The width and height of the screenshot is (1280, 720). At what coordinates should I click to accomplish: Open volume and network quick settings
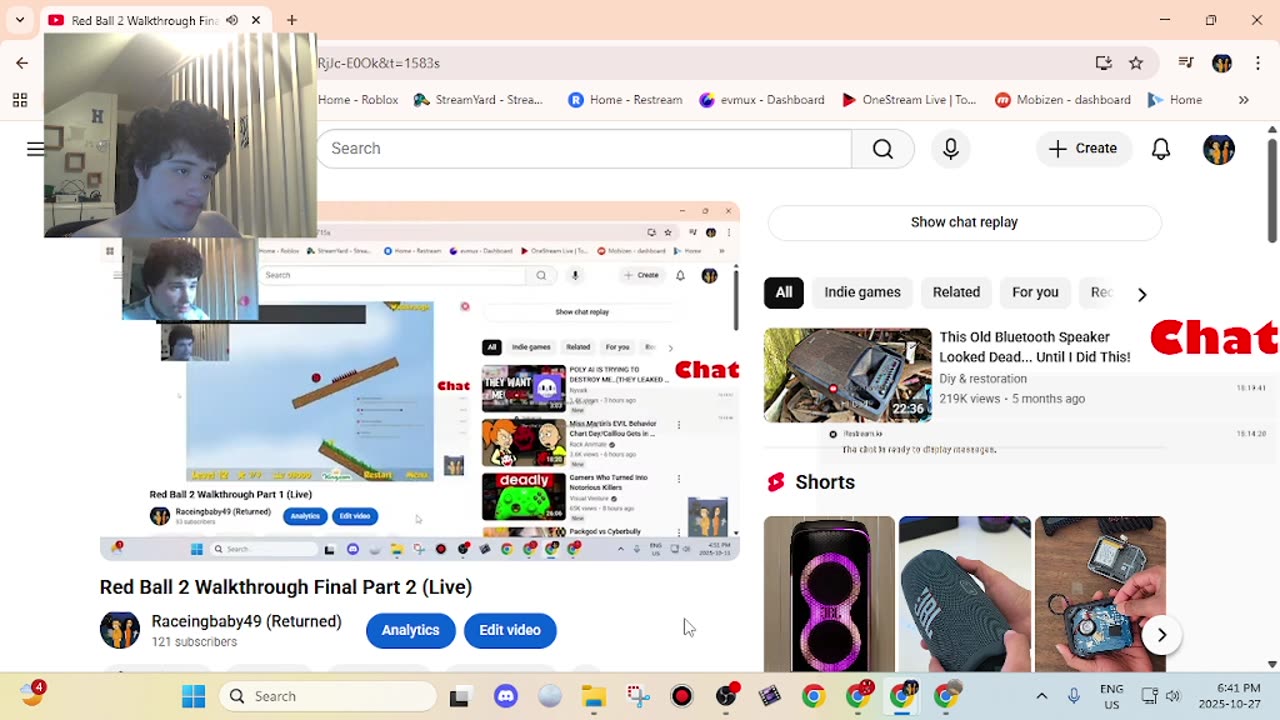[x=1161, y=696]
